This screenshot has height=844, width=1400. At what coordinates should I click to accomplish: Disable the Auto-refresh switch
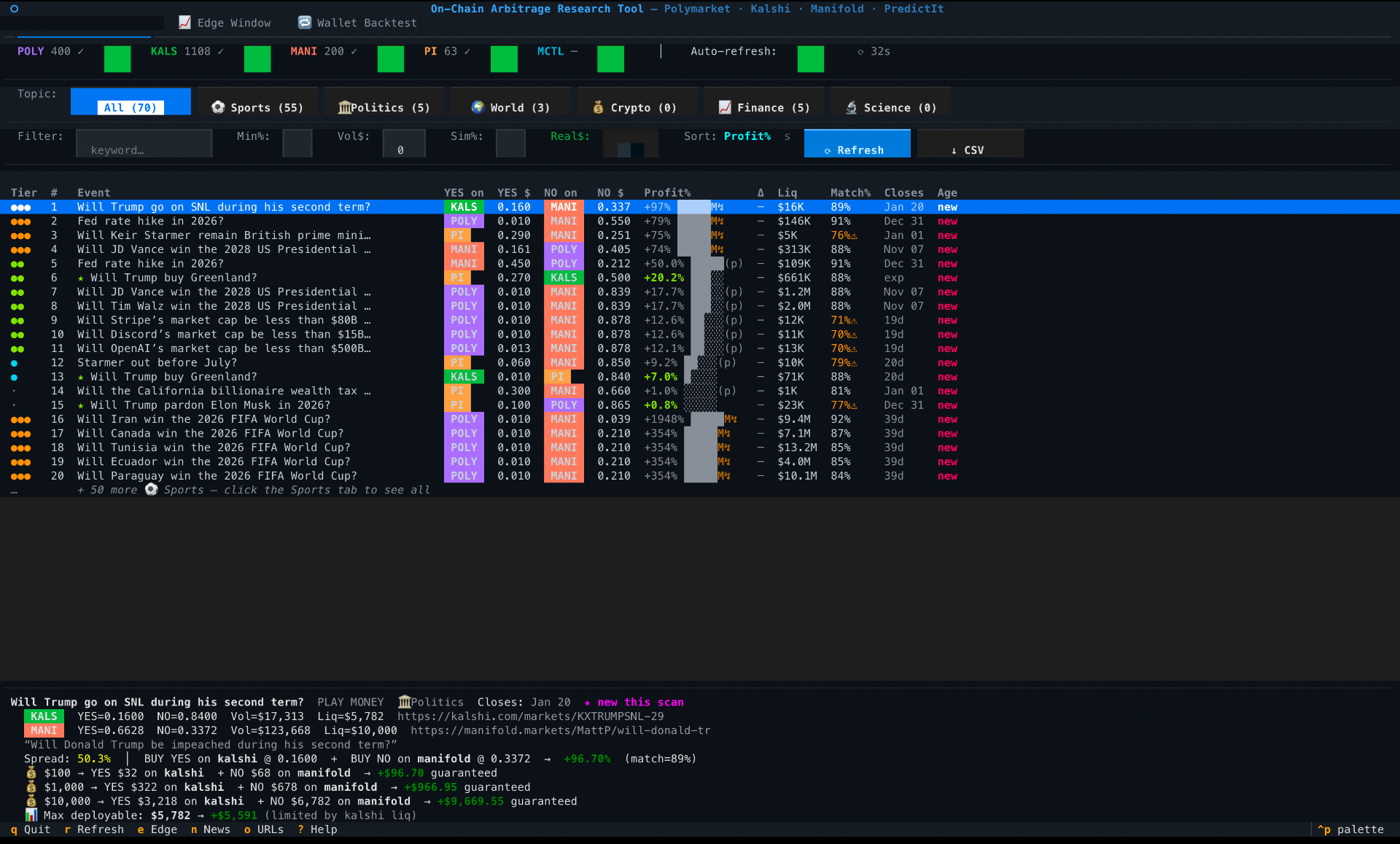pyautogui.click(x=811, y=59)
